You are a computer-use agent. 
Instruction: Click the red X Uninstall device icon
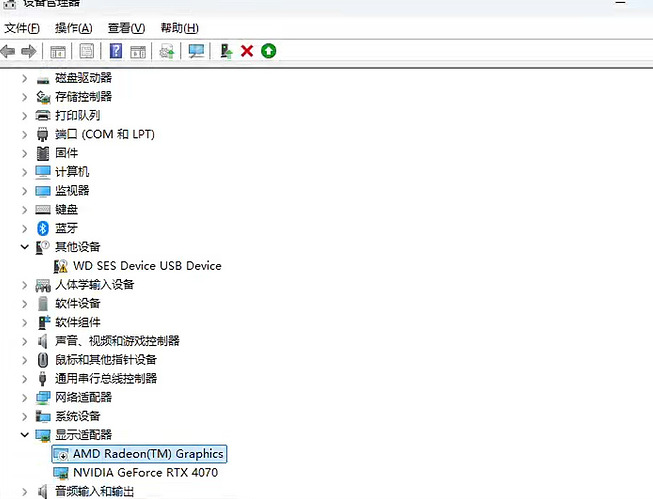pyautogui.click(x=247, y=51)
